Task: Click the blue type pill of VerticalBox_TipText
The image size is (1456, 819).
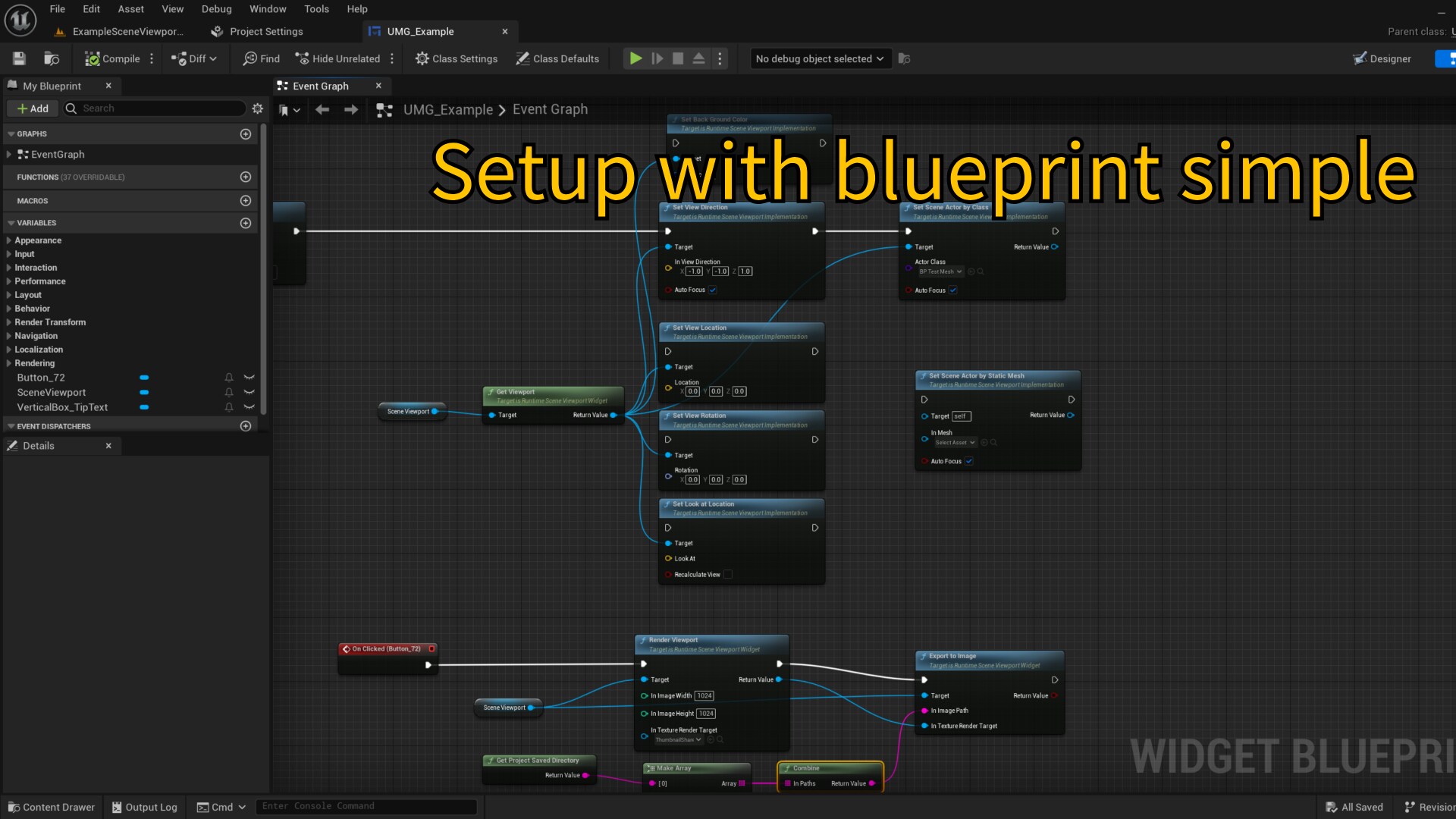Action: click(x=144, y=407)
